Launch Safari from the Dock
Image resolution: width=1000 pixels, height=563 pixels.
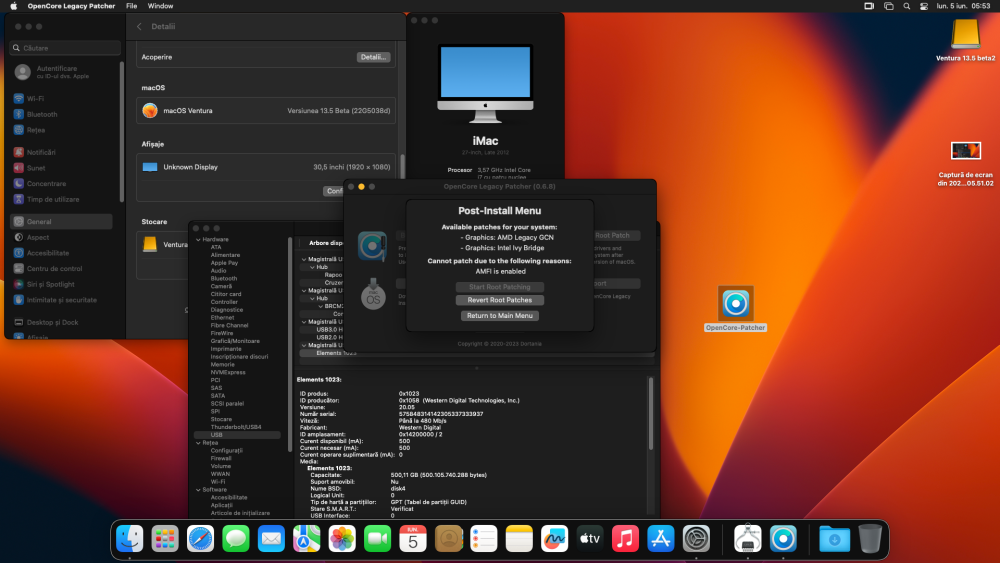click(200, 539)
